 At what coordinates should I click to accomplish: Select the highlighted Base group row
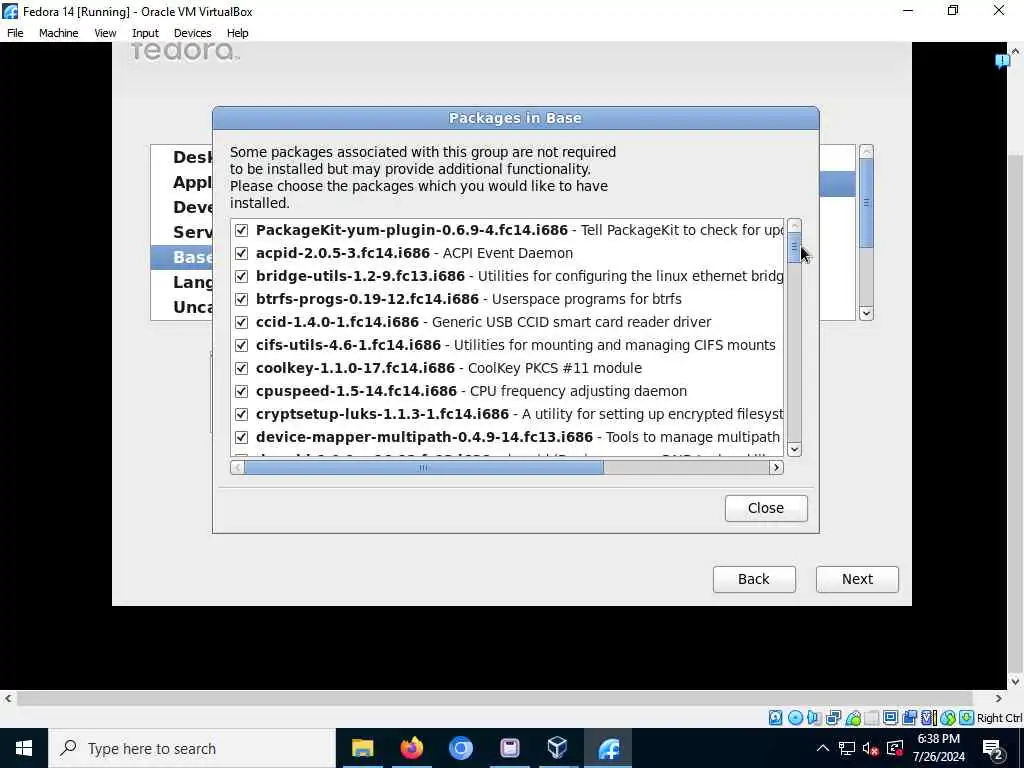coord(182,257)
